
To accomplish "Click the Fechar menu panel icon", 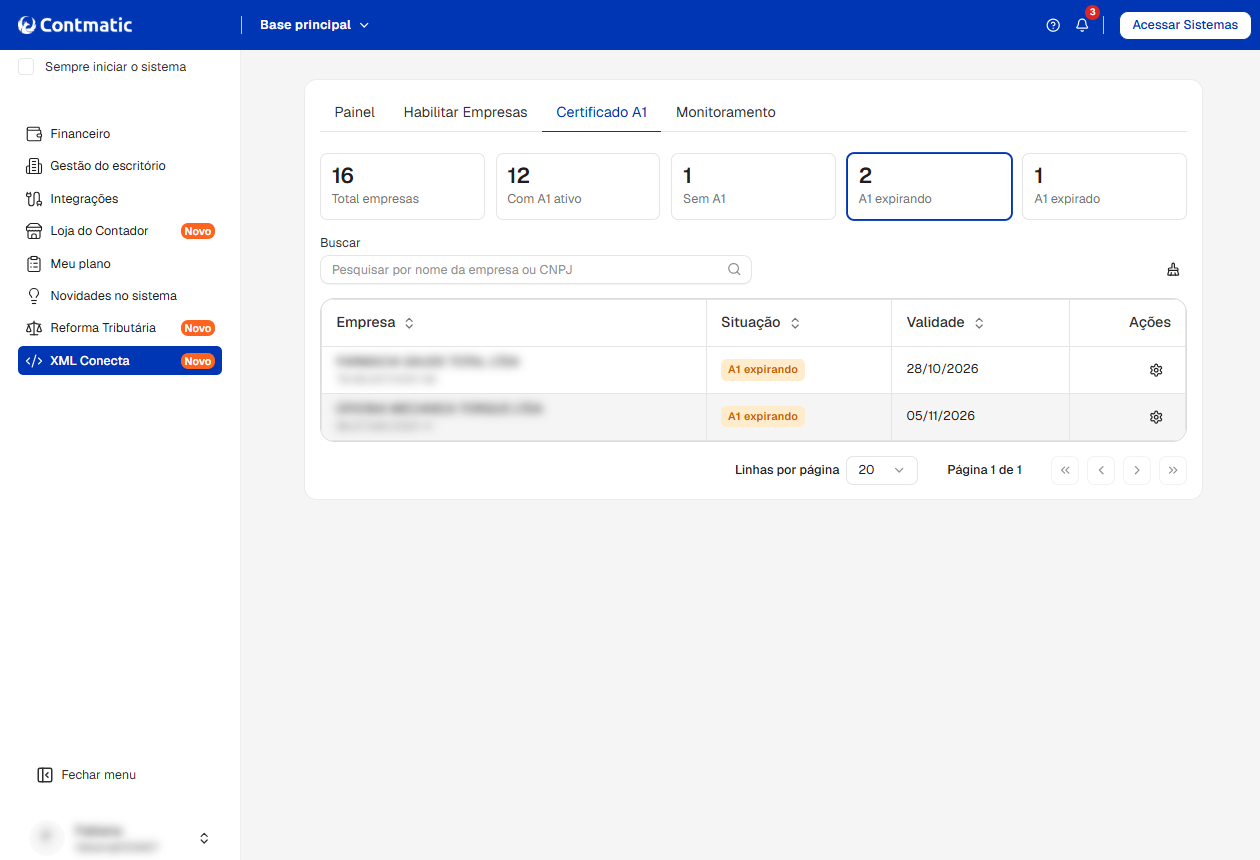I will click(x=45, y=775).
